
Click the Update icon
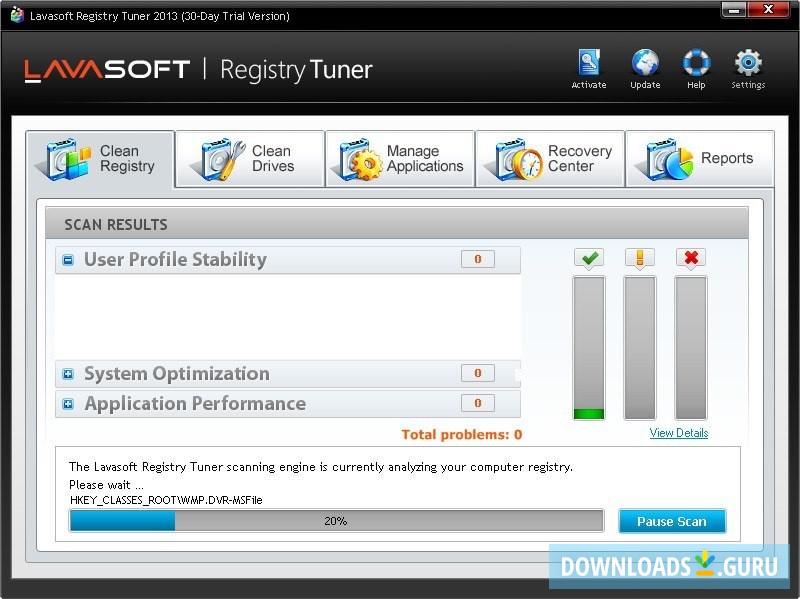pos(644,67)
